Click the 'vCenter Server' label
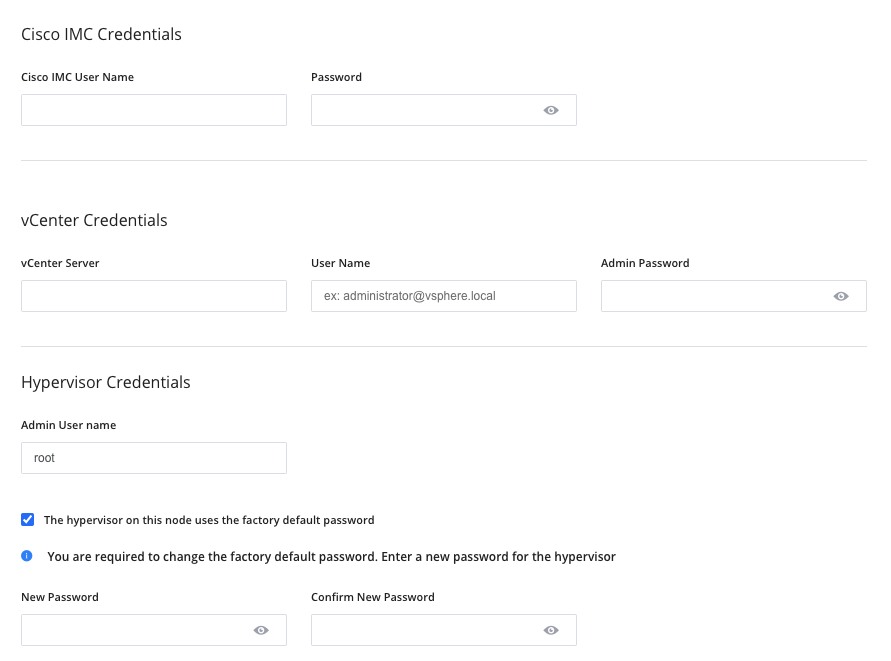The width and height of the screenshot is (891, 661). coord(60,263)
